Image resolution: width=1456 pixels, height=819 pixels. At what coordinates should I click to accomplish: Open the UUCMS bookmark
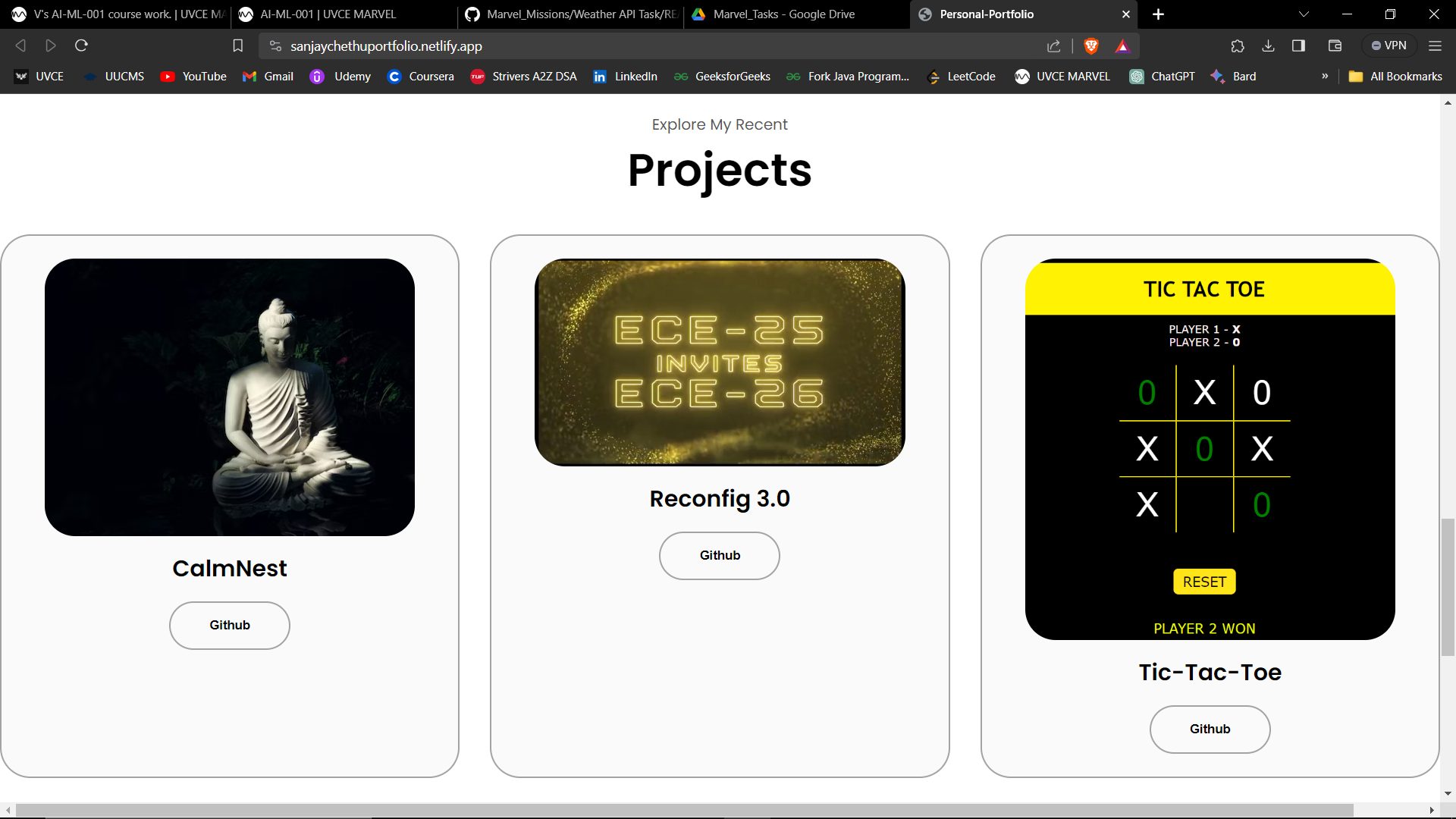pyautogui.click(x=114, y=77)
